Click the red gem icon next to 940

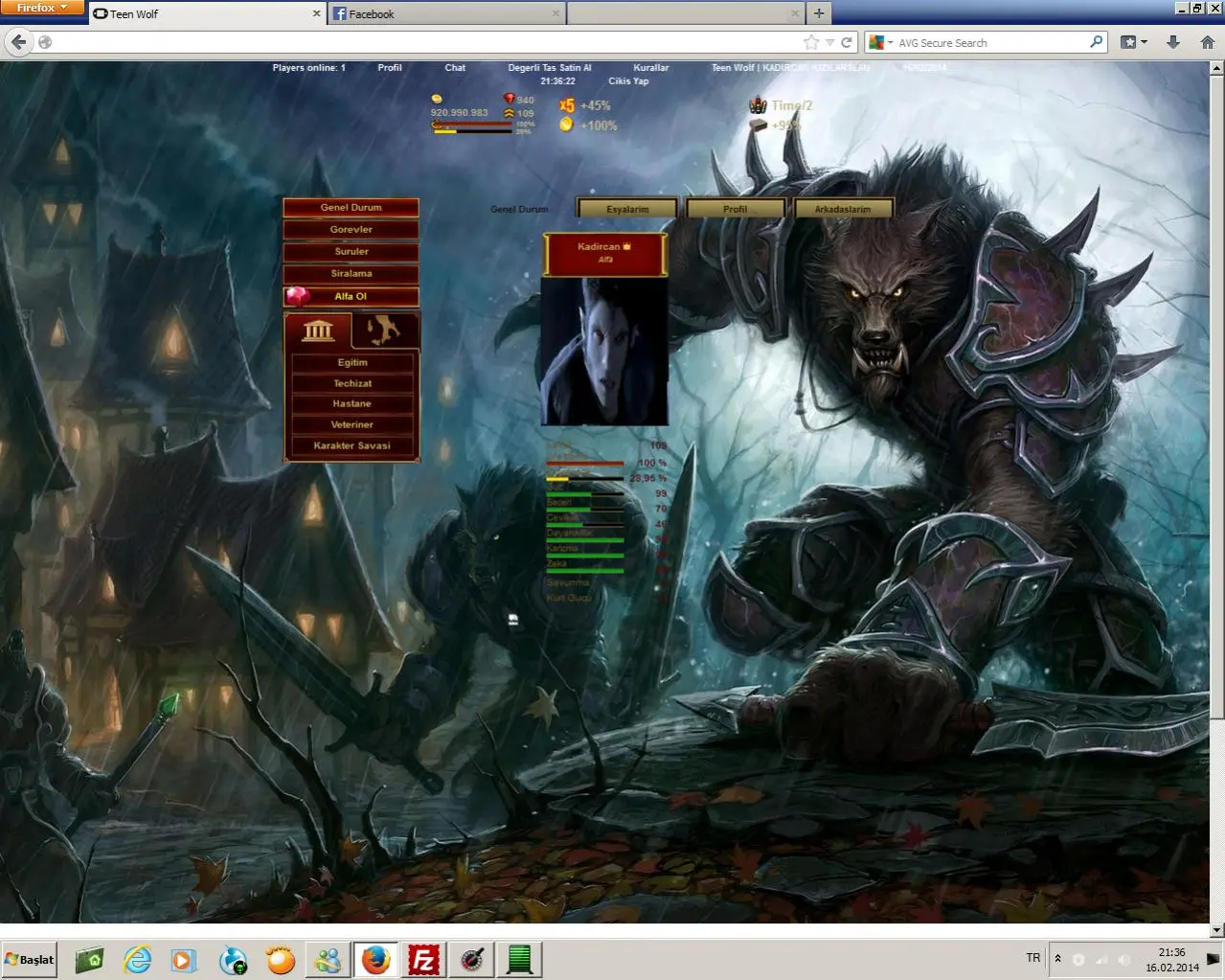point(510,99)
